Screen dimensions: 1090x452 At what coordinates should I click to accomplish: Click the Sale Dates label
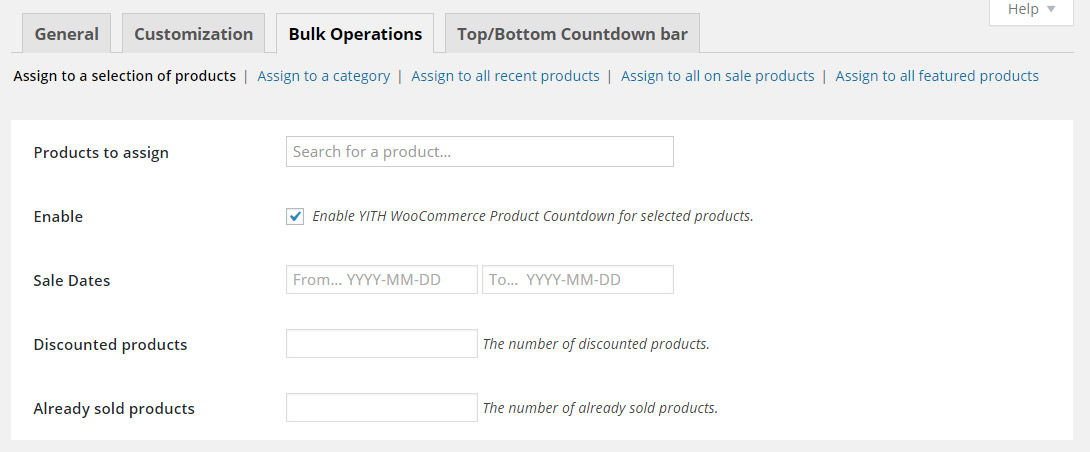click(72, 281)
